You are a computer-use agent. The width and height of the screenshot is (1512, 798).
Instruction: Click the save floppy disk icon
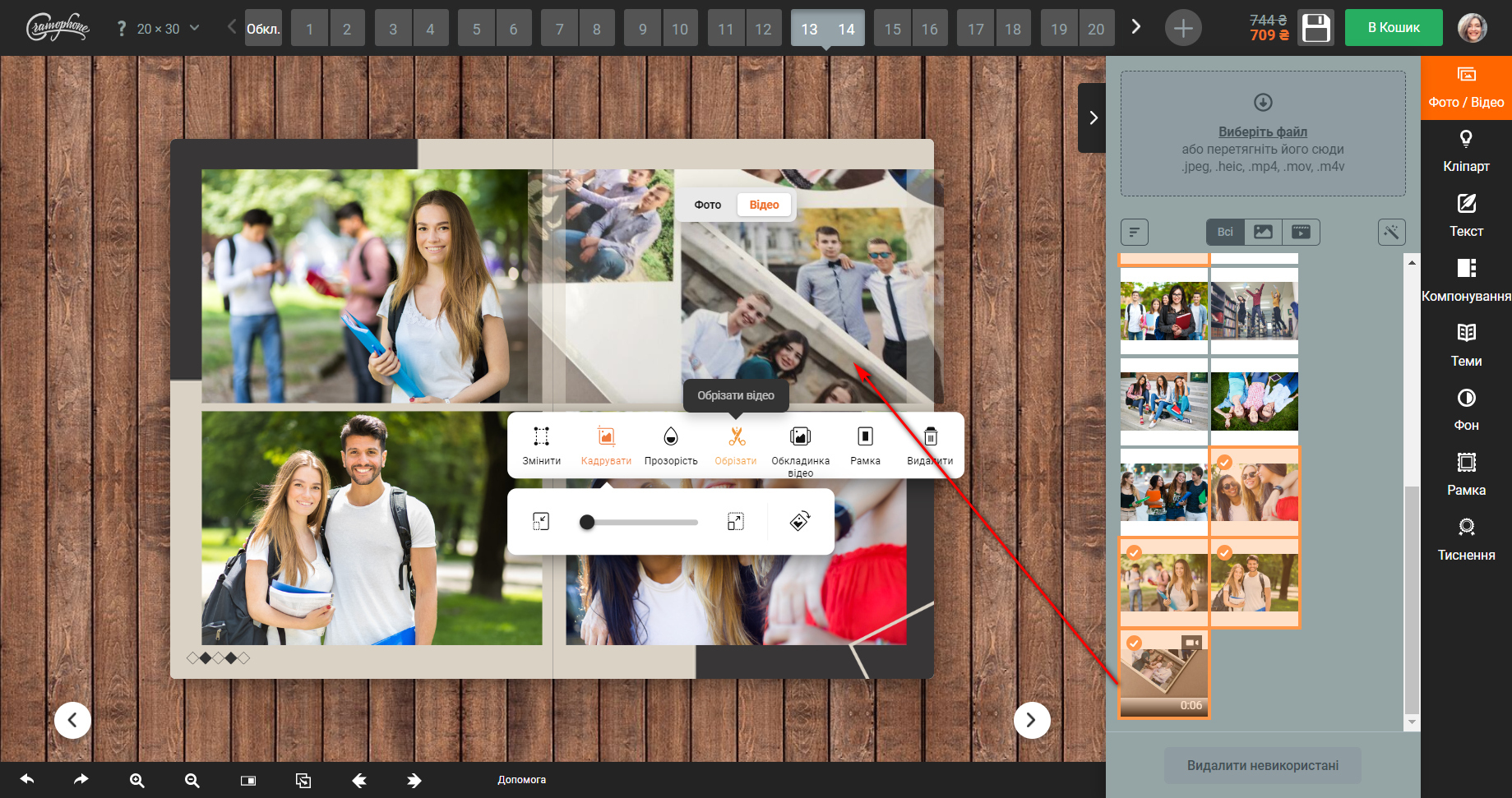(1315, 28)
